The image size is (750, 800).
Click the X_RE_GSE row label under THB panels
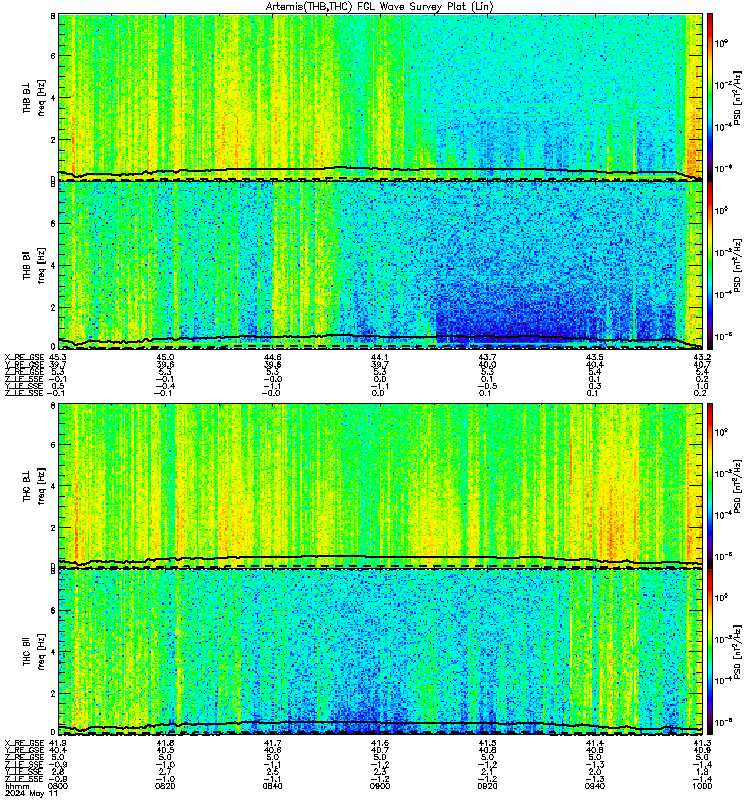[x=24, y=357]
